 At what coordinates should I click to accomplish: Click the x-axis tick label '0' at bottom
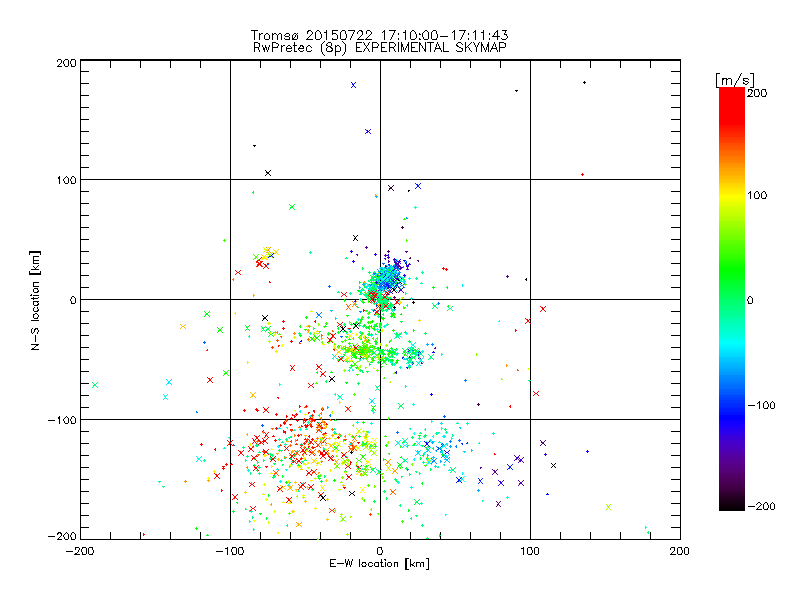[x=380, y=551]
